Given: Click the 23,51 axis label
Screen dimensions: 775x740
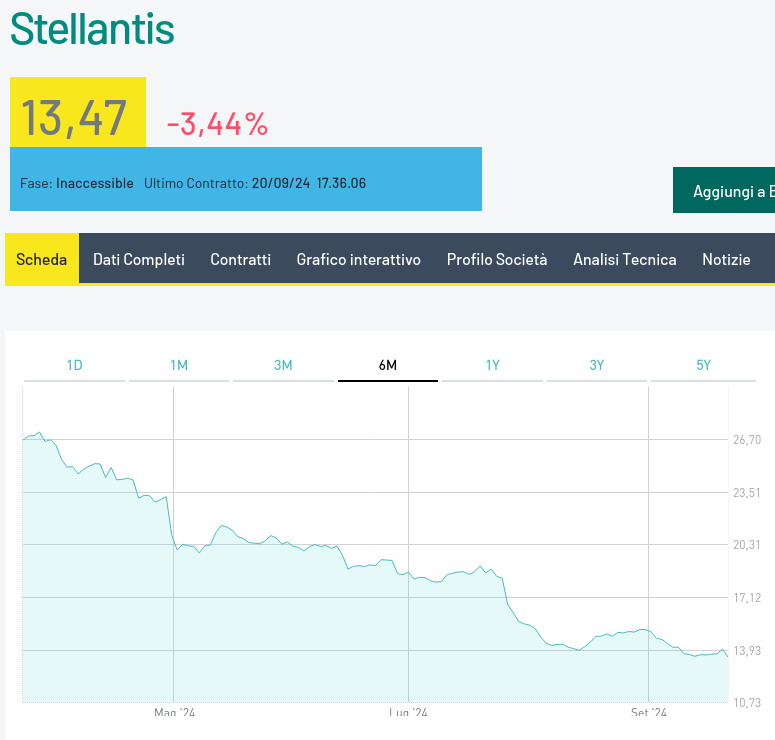Looking at the screenshot, I should tap(747, 492).
